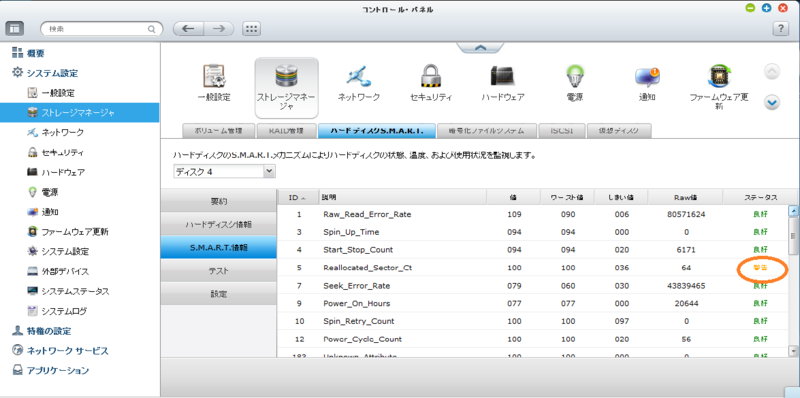800x398 pixels.
Task: Expand the アプリケーション section
Action: (51, 370)
